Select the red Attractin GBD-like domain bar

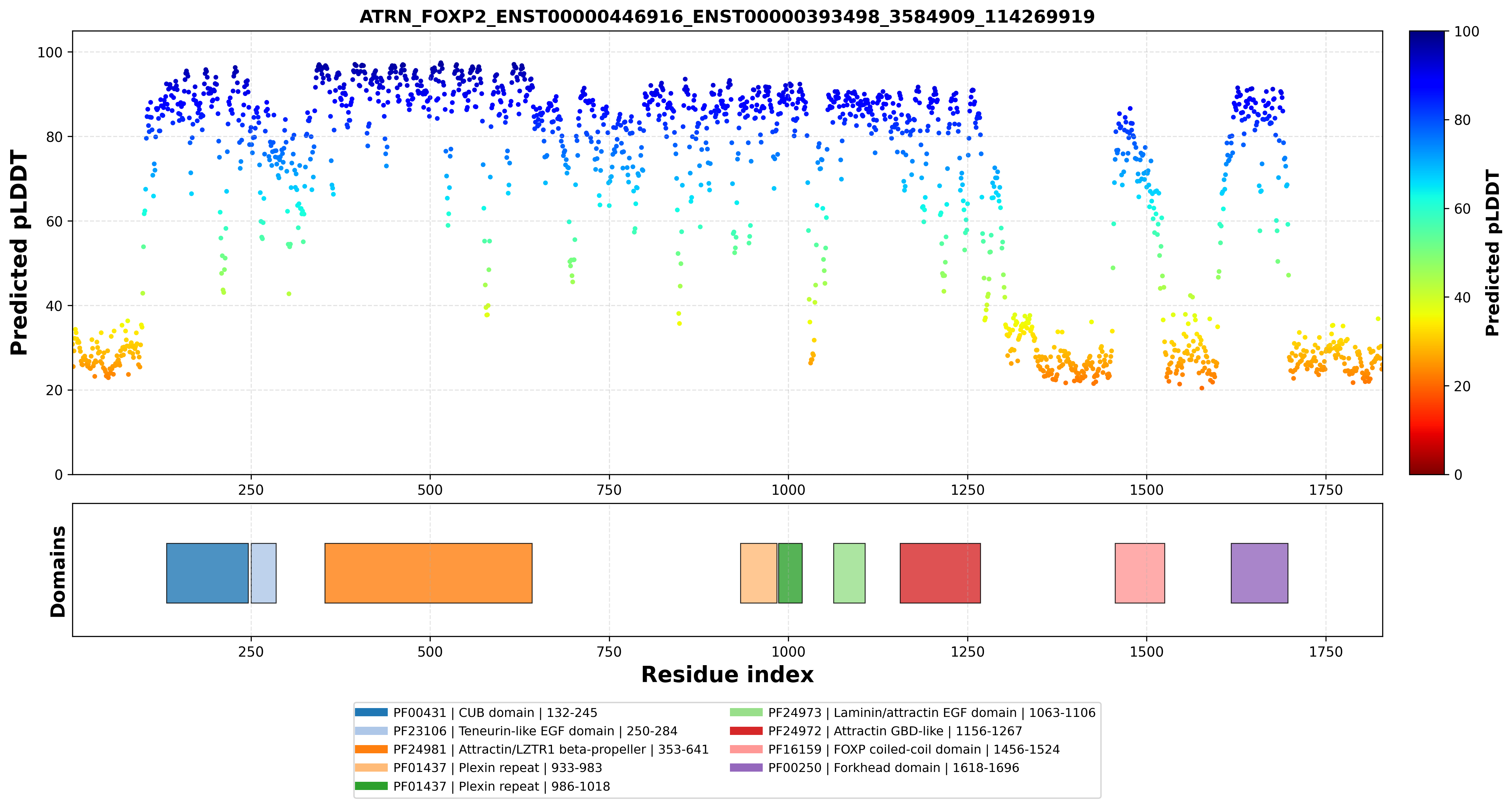point(940,573)
